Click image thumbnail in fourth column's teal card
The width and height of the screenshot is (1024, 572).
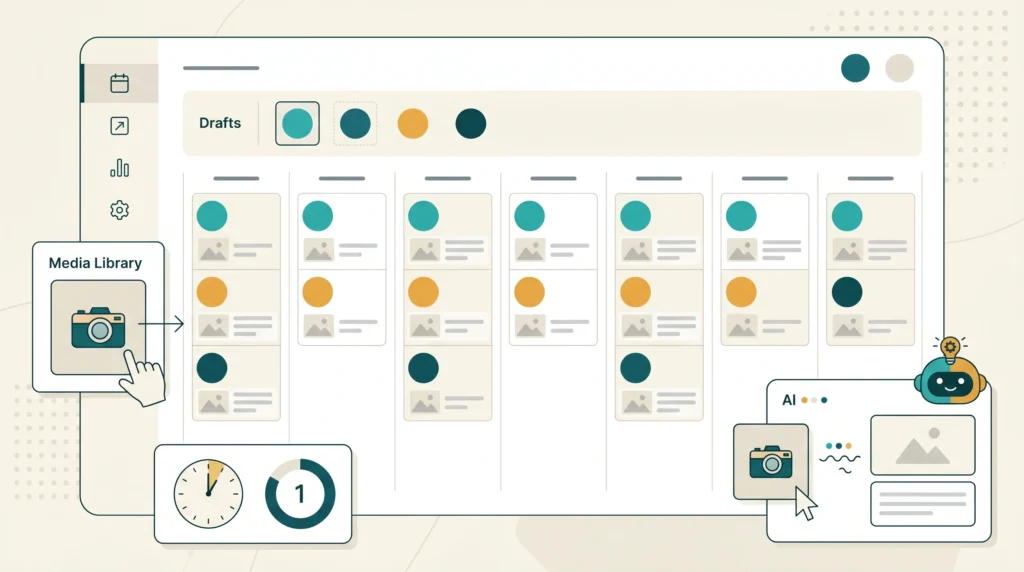[x=530, y=250]
